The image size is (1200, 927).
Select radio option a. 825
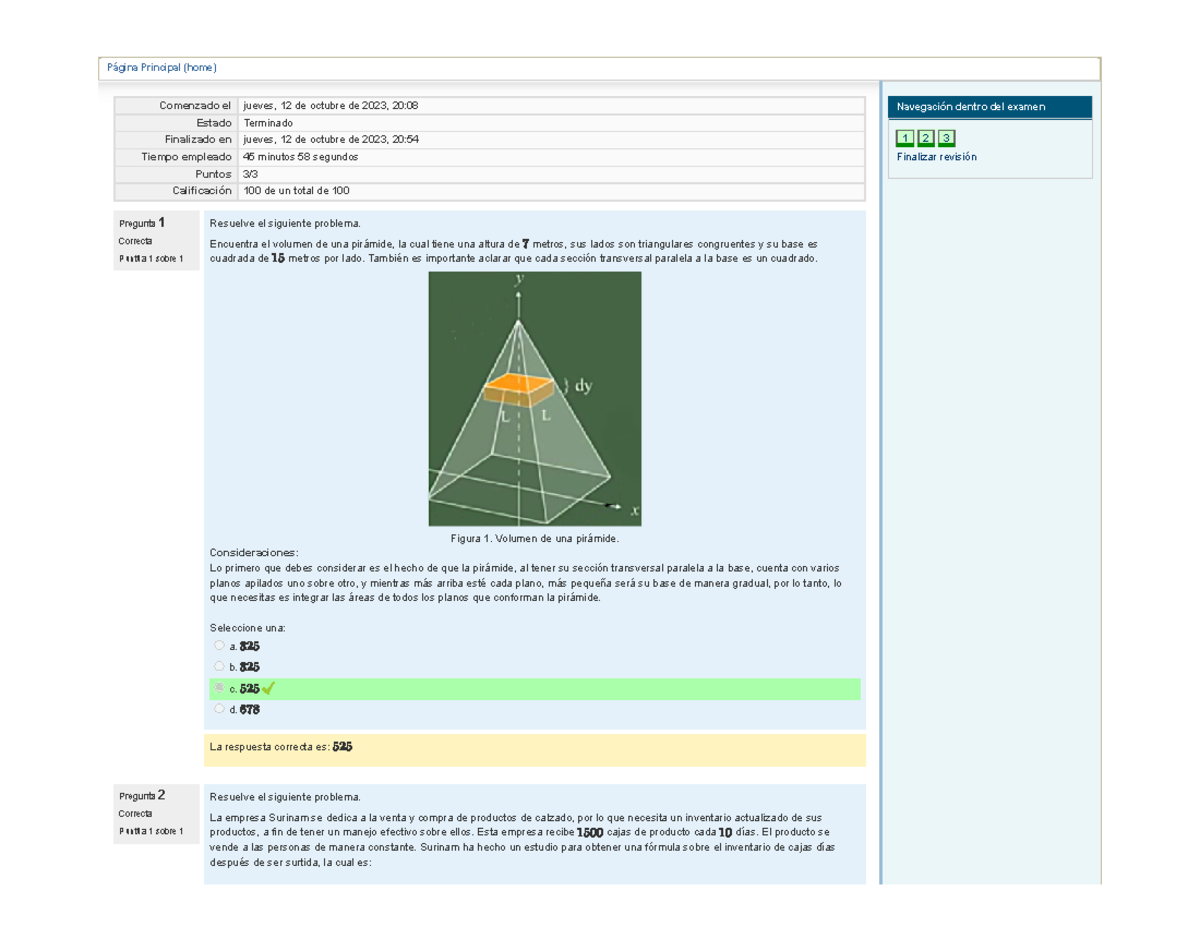220,646
